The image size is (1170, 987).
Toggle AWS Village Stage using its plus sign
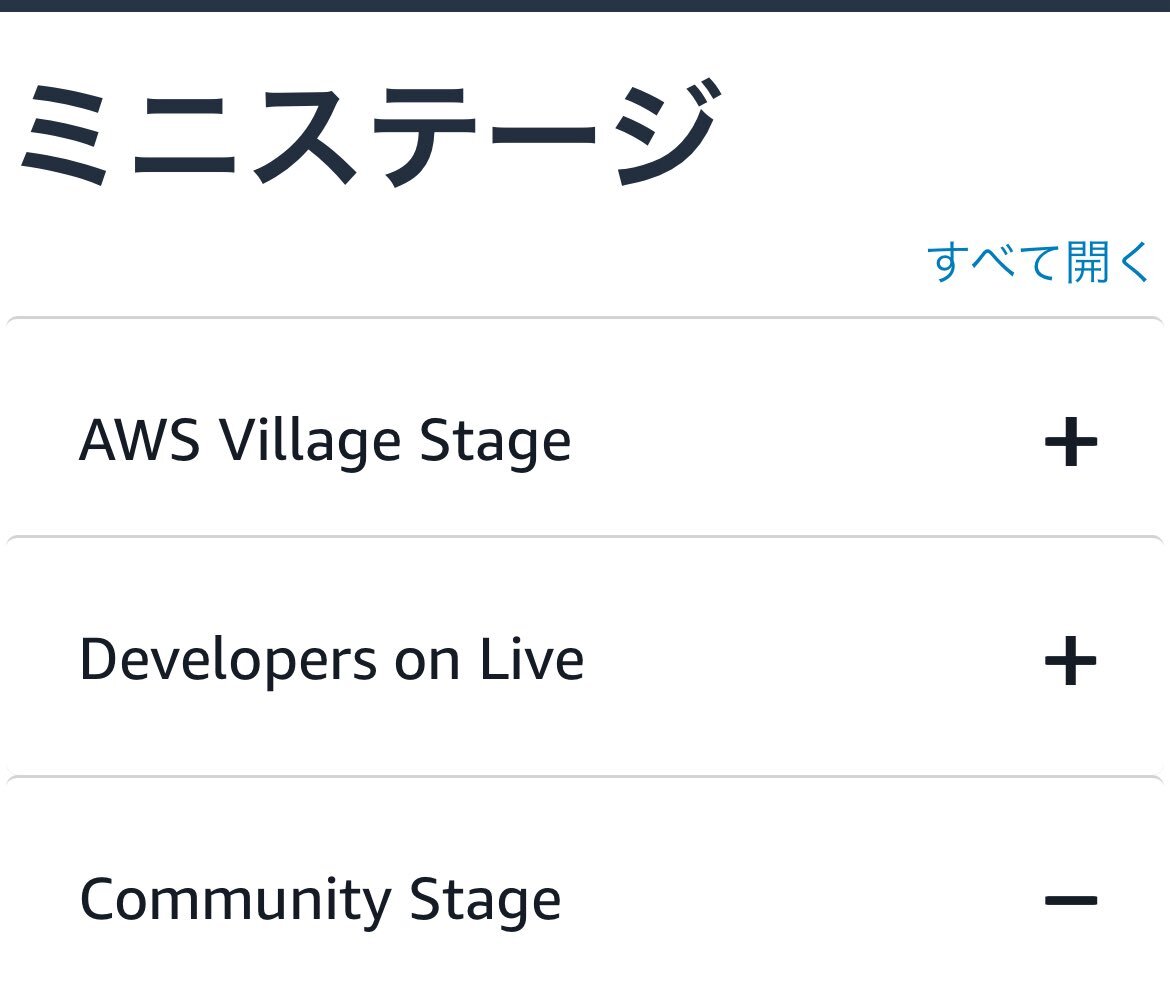click(x=1070, y=442)
